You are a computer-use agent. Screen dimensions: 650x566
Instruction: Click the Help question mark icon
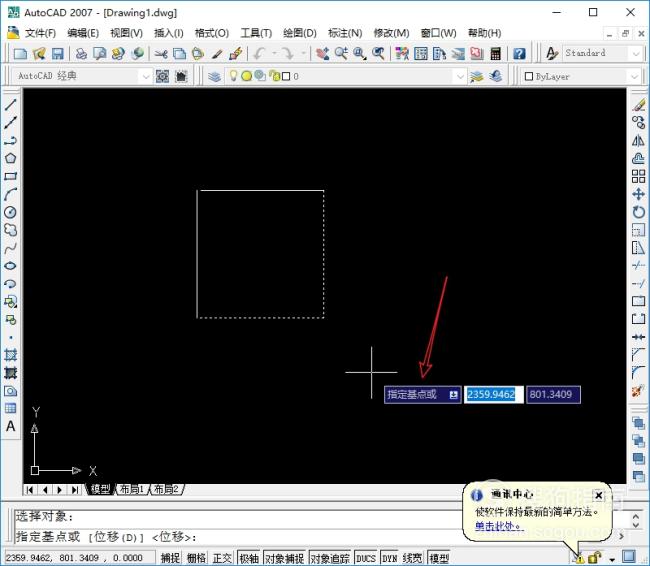click(x=519, y=53)
